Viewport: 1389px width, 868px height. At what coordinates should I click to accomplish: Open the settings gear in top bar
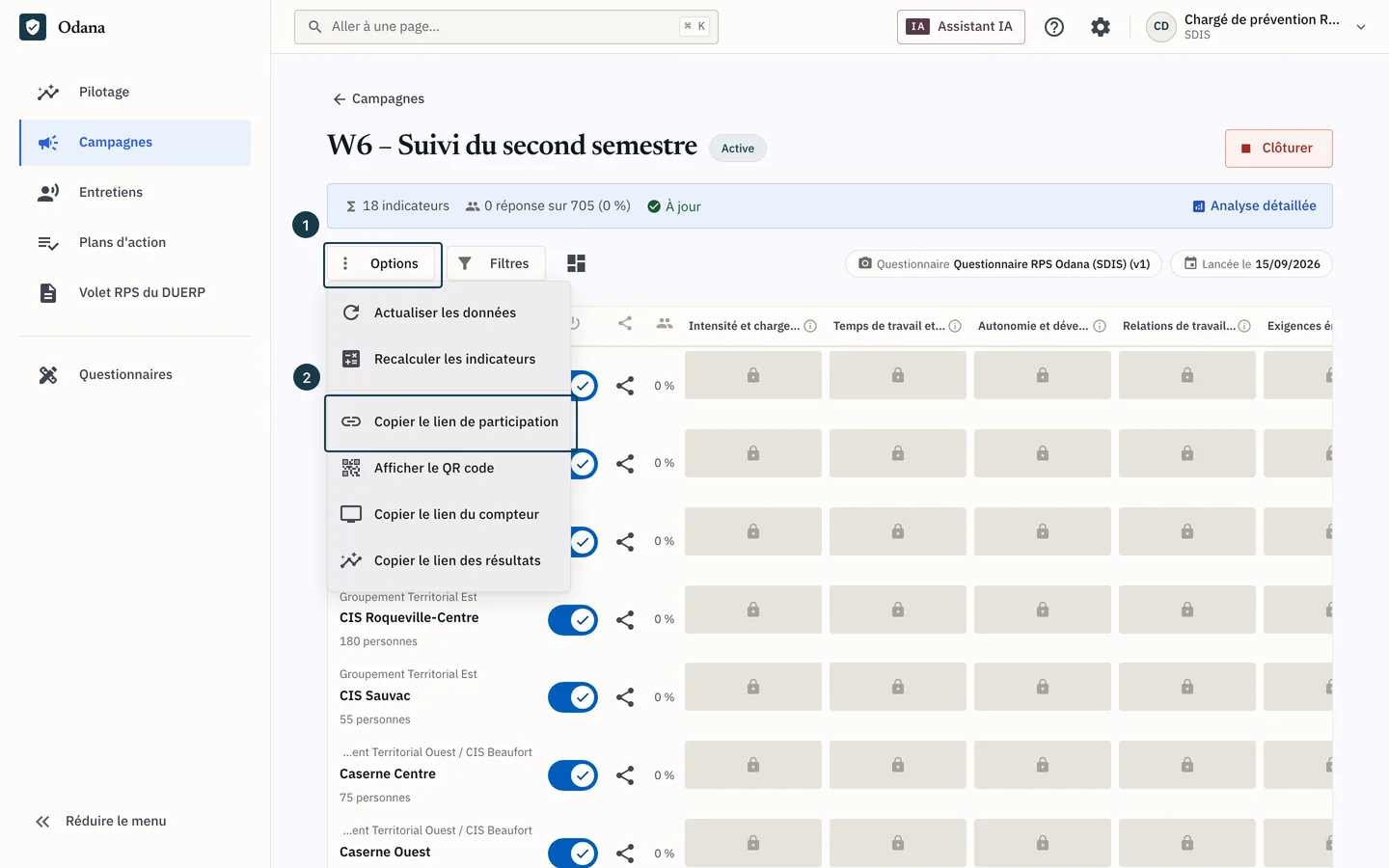click(x=1101, y=27)
